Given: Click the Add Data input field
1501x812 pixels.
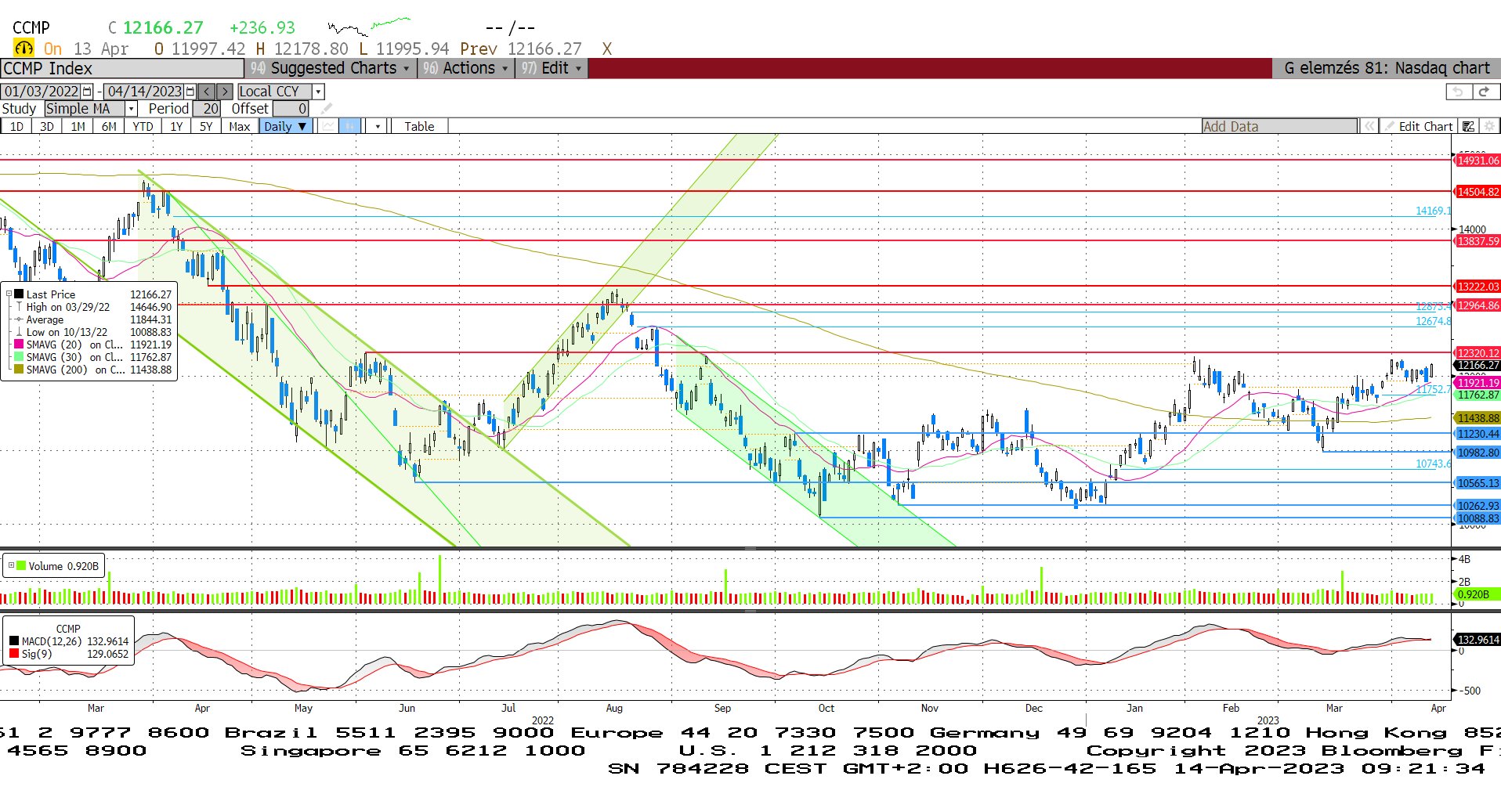Looking at the screenshot, I should click(x=1280, y=126).
